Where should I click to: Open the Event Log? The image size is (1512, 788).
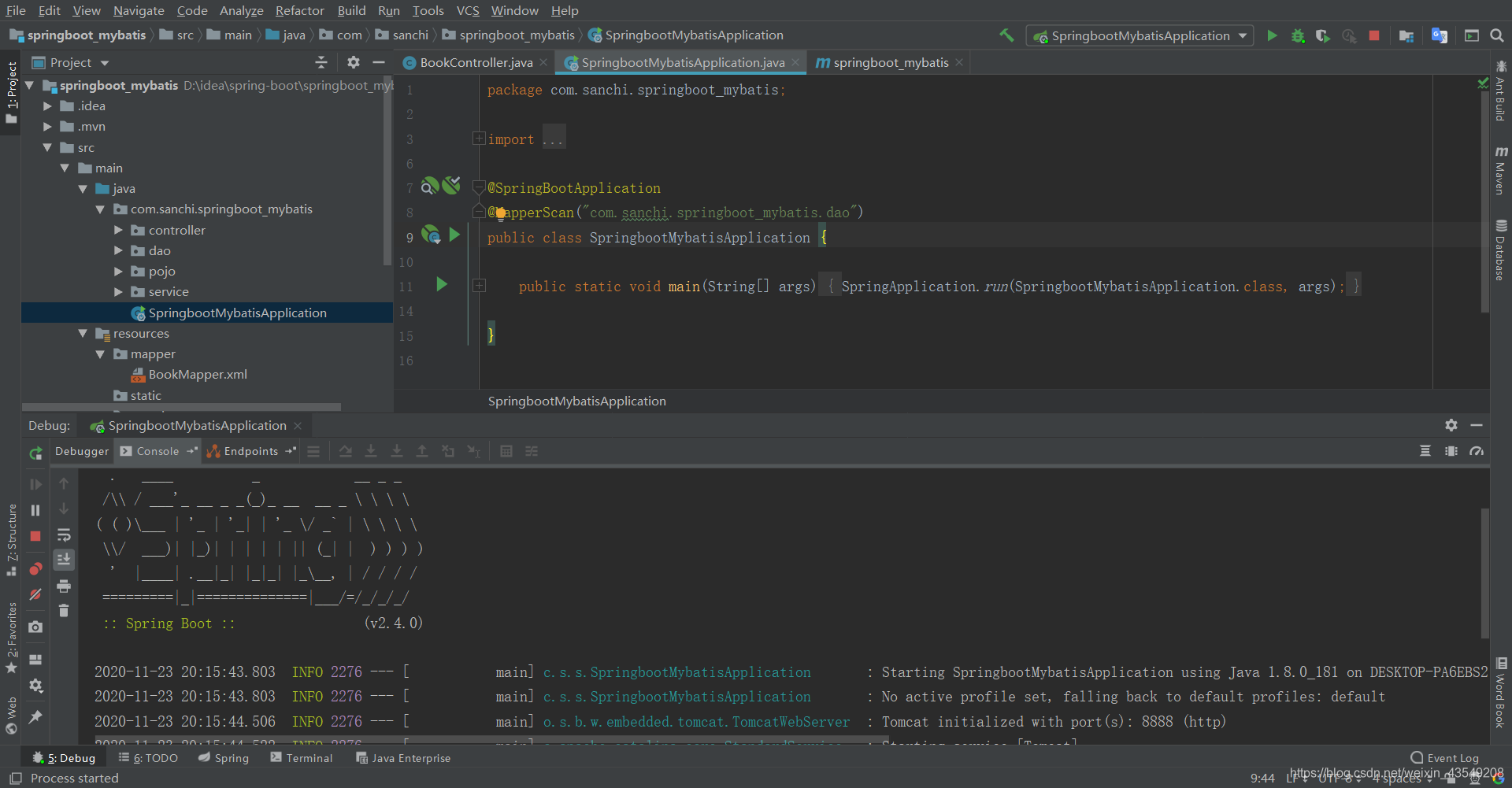click(1445, 758)
